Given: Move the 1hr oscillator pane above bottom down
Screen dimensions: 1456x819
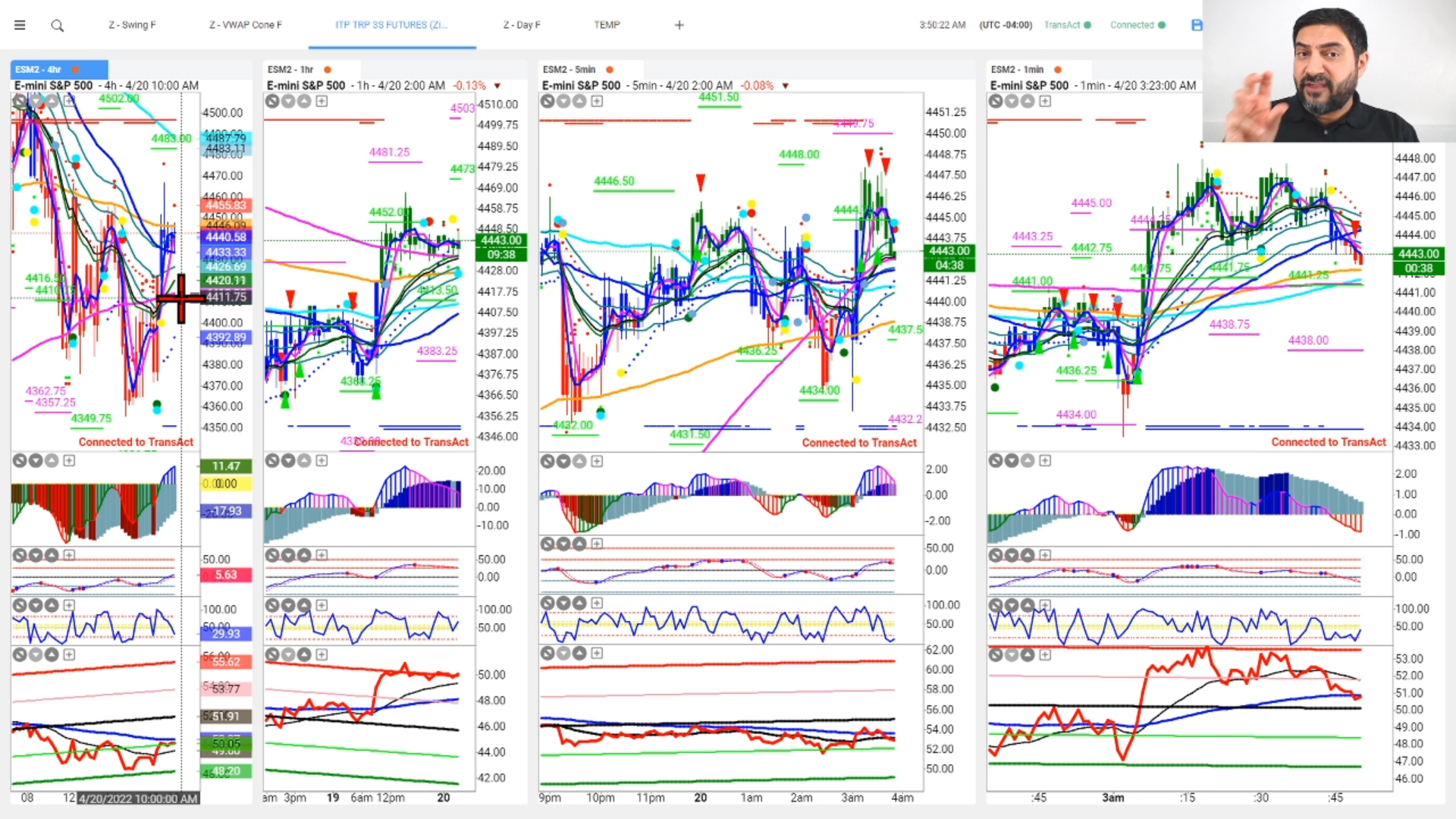Looking at the screenshot, I should 288,605.
